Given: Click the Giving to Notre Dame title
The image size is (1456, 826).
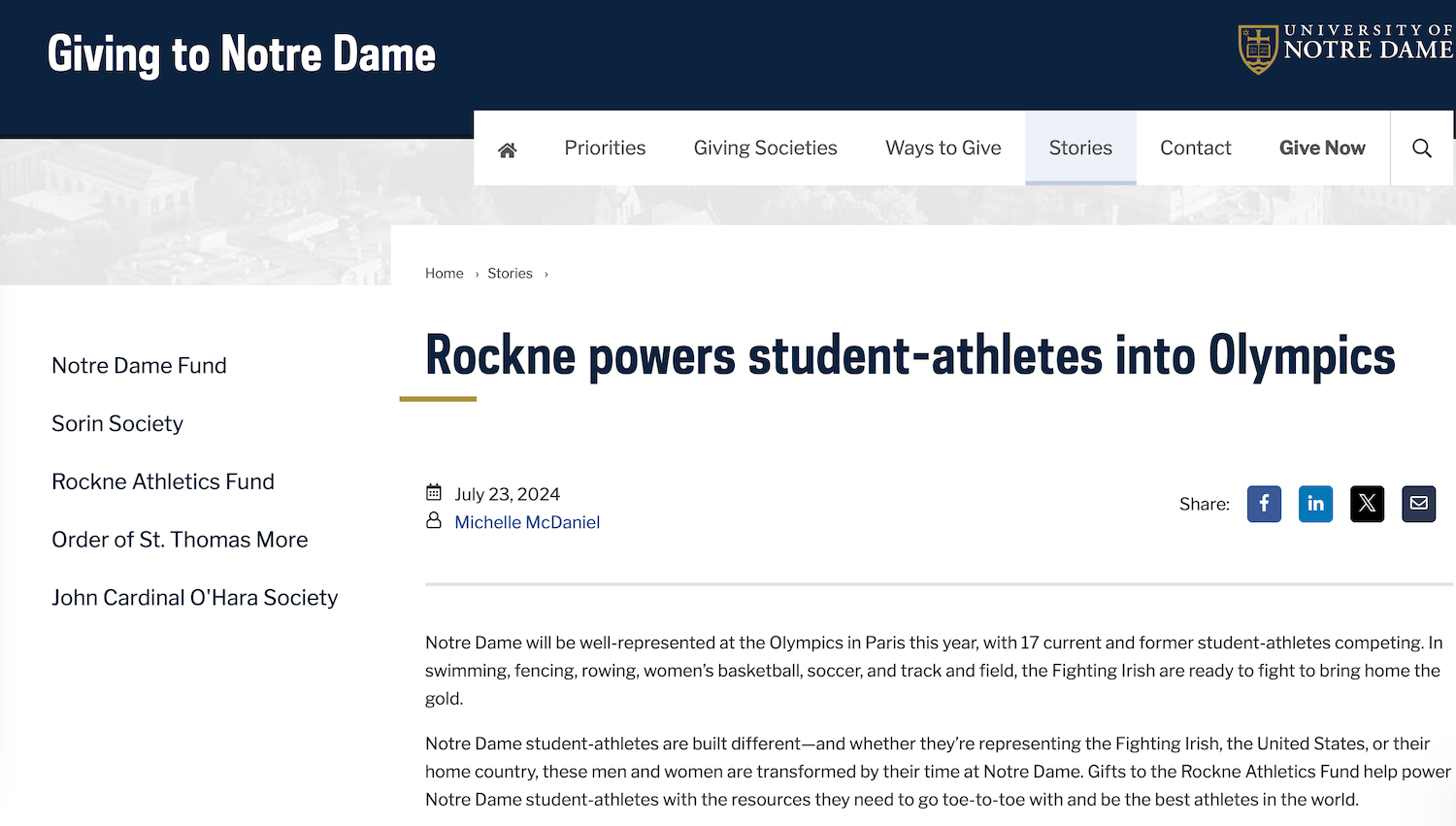Looking at the screenshot, I should pos(242,54).
